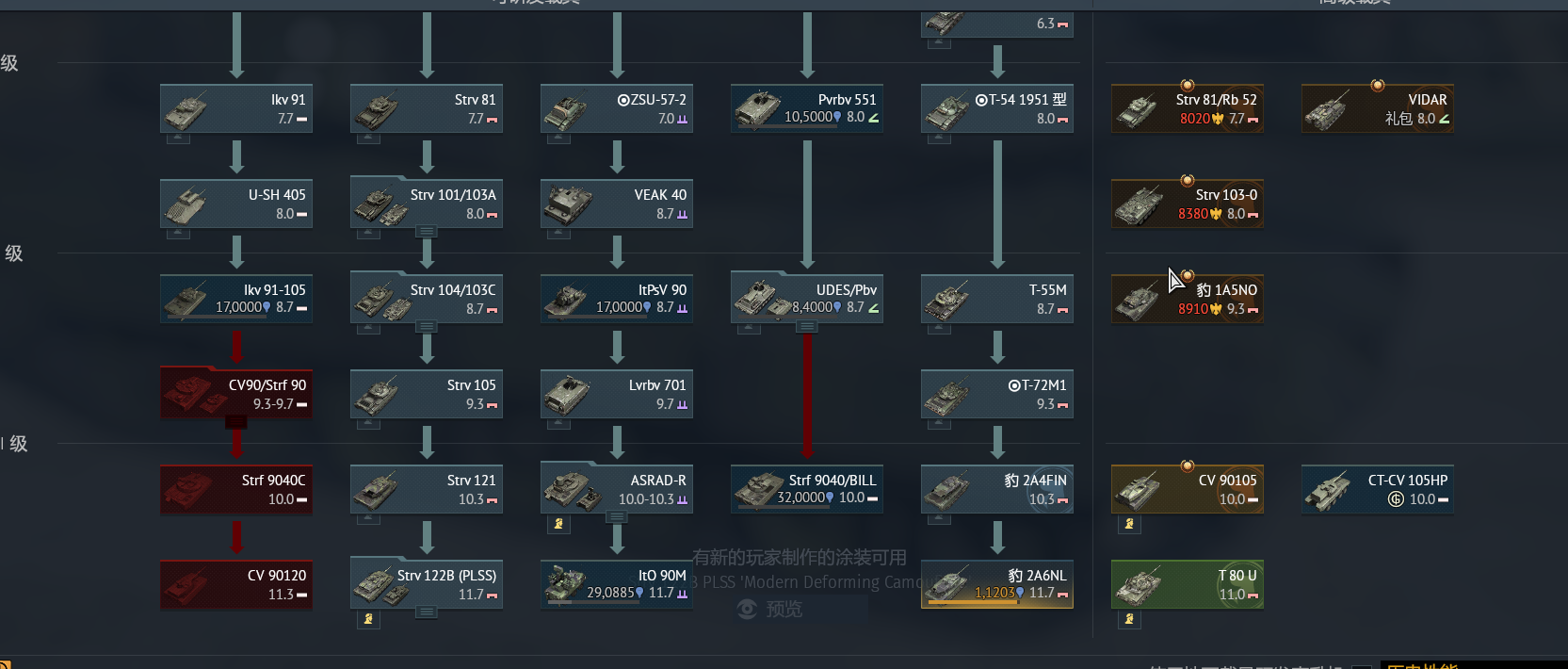Click the premium marker atop VIDAR card
1568x669 pixels.
point(1377,86)
